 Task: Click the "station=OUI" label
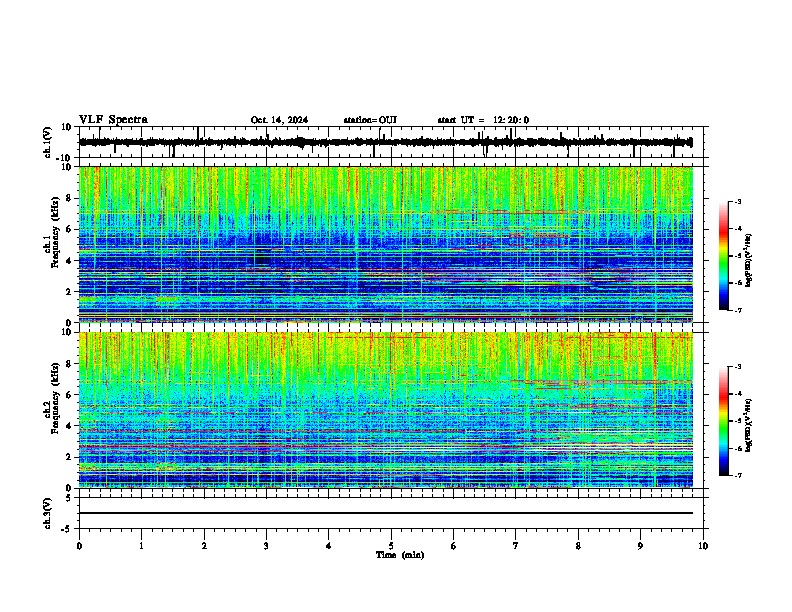[370, 120]
